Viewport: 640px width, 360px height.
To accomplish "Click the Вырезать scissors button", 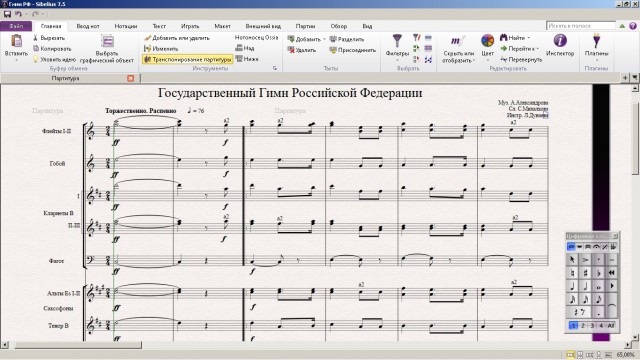I will pos(49,38).
